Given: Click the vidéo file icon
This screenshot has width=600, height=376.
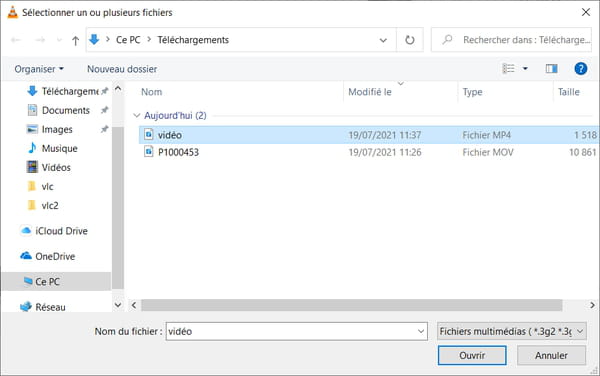Looking at the screenshot, I should pos(149,135).
